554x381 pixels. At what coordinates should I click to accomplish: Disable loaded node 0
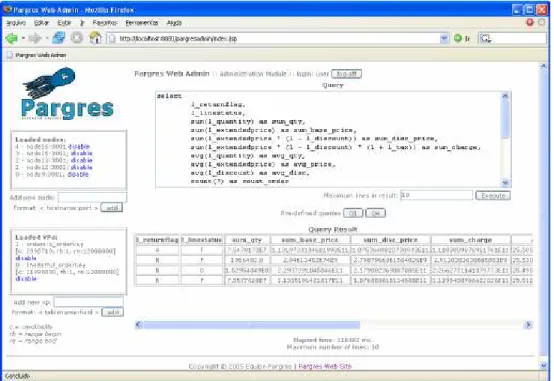coord(78,174)
